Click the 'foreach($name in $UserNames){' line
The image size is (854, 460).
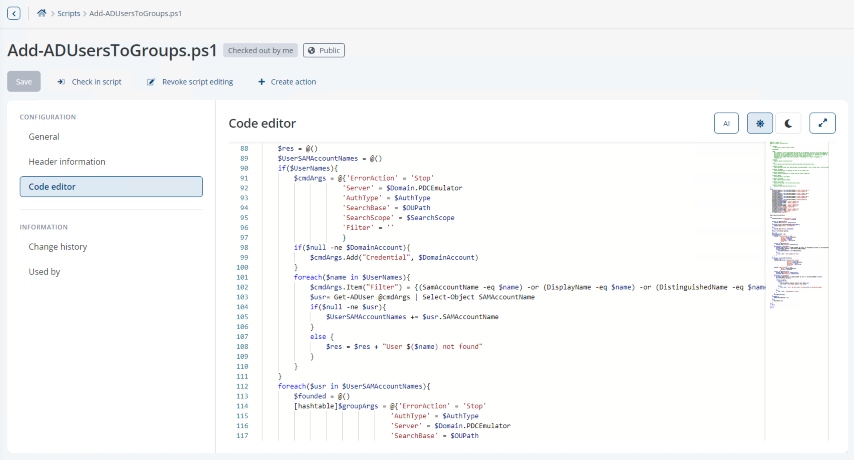(352, 277)
